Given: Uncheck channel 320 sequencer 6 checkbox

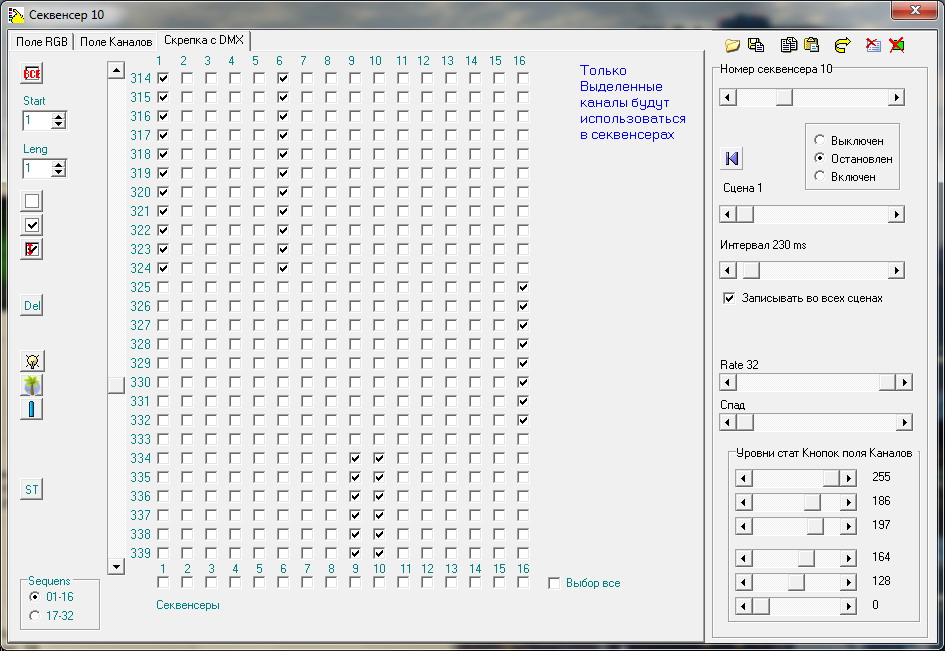Looking at the screenshot, I should point(283,192).
